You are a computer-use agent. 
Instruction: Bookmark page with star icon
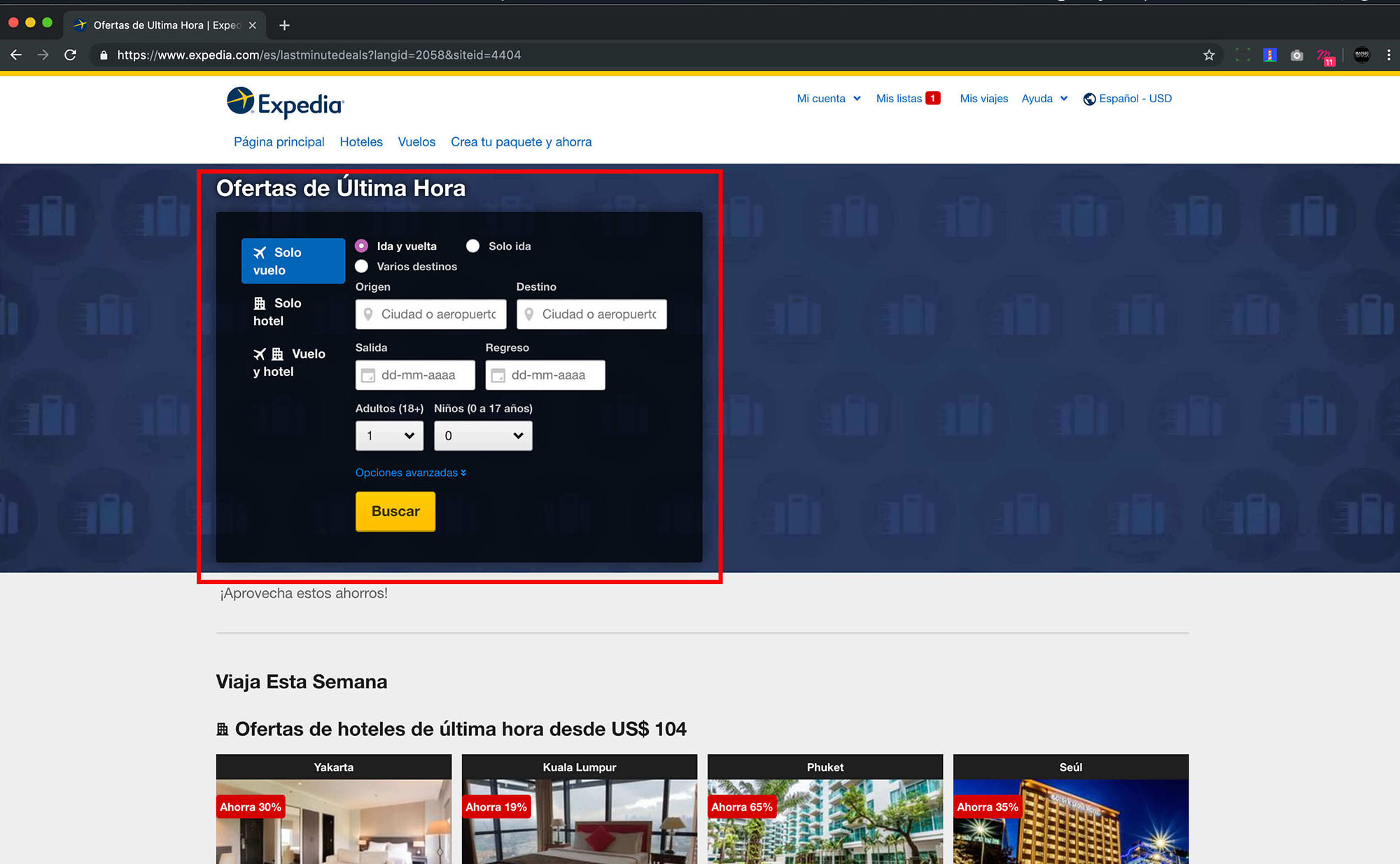1209,55
